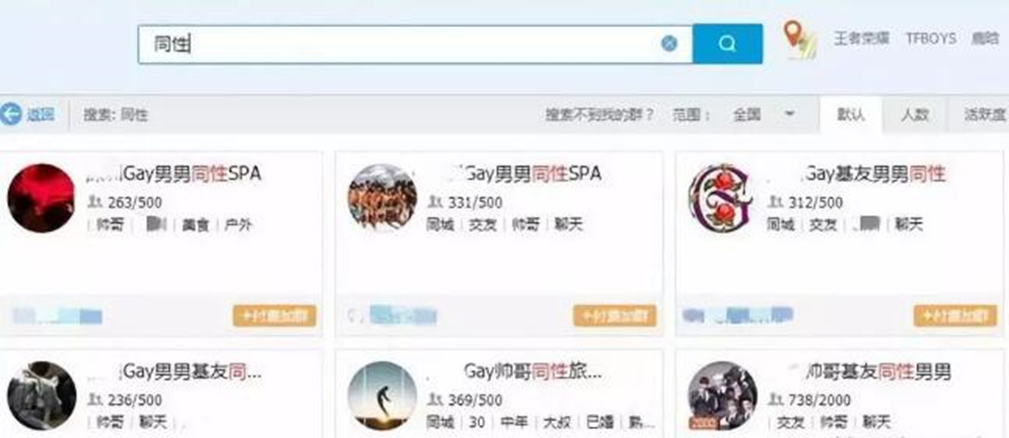This screenshot has width=1009, height=438.
Task: Click the blue search magnifier button
Action: click(x=727, y=44)
